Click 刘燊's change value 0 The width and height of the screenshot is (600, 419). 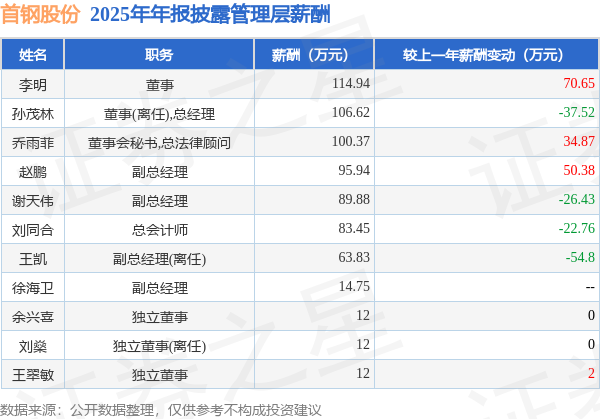coord(591,344)
